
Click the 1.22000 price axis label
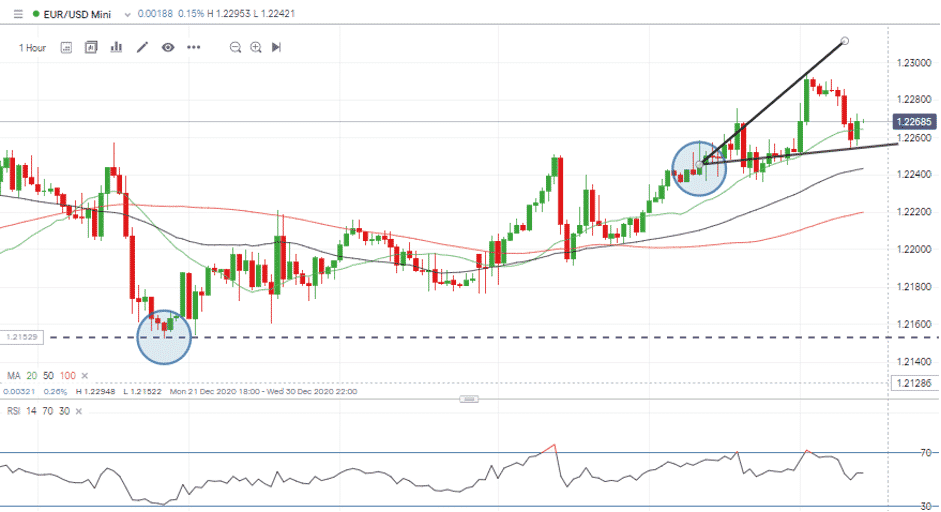[x=914, y=249]
